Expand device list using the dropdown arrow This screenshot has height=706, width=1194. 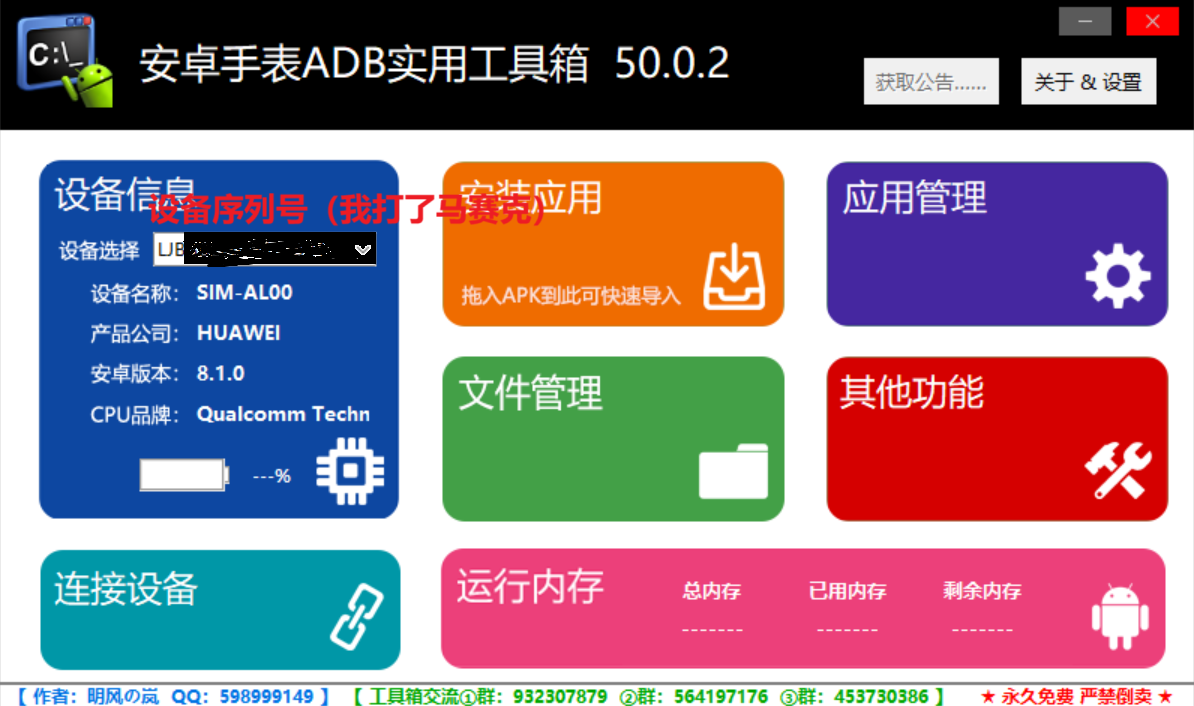coord(364,249)
